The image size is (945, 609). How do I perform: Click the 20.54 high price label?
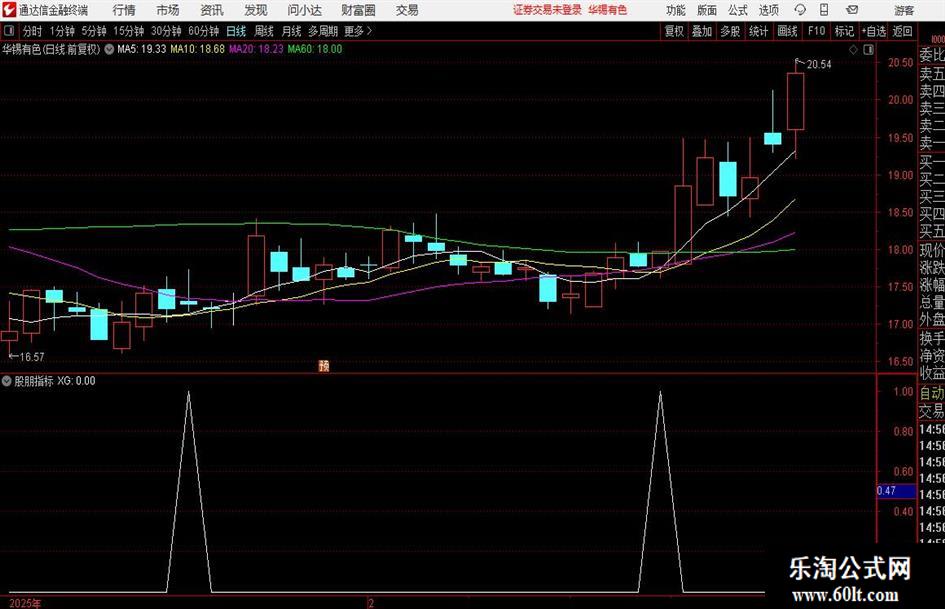pos(818,65)
